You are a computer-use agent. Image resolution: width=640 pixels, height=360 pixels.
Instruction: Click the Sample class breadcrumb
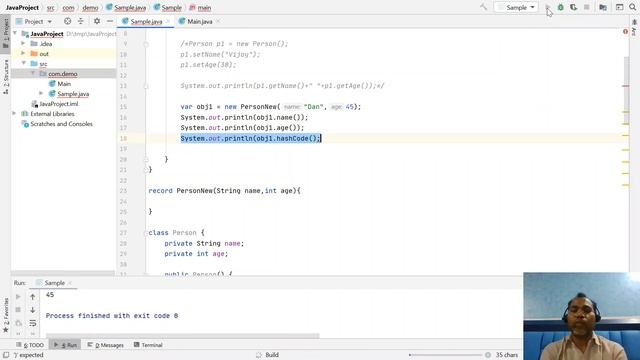(167, 8)
